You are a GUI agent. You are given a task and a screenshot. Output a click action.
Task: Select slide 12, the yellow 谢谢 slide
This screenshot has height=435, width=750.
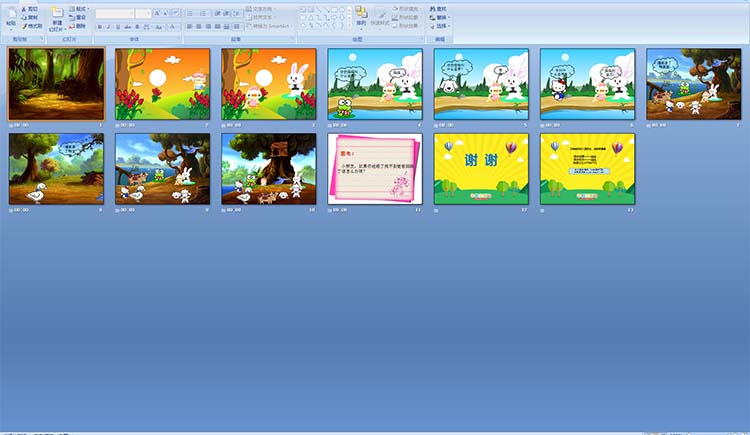coord(481,169)
